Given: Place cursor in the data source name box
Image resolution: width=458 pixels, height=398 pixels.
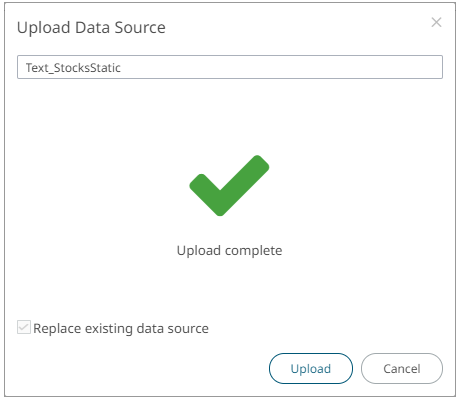Looking at the screenshot, I should (230, 67).
